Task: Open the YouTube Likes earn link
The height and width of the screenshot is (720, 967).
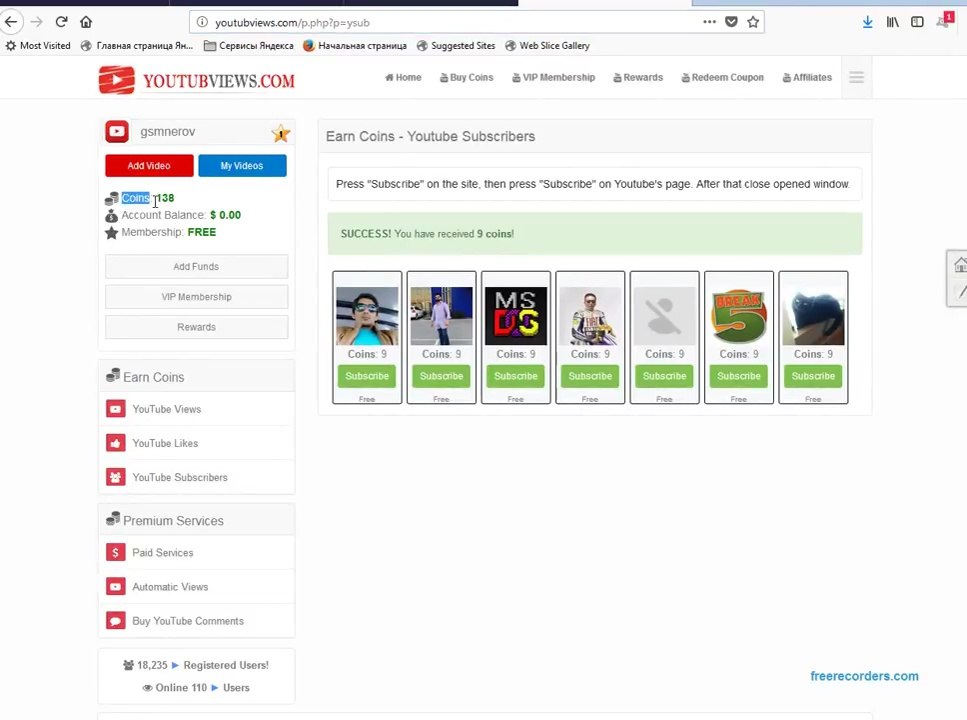Action: tap(165, 443)
